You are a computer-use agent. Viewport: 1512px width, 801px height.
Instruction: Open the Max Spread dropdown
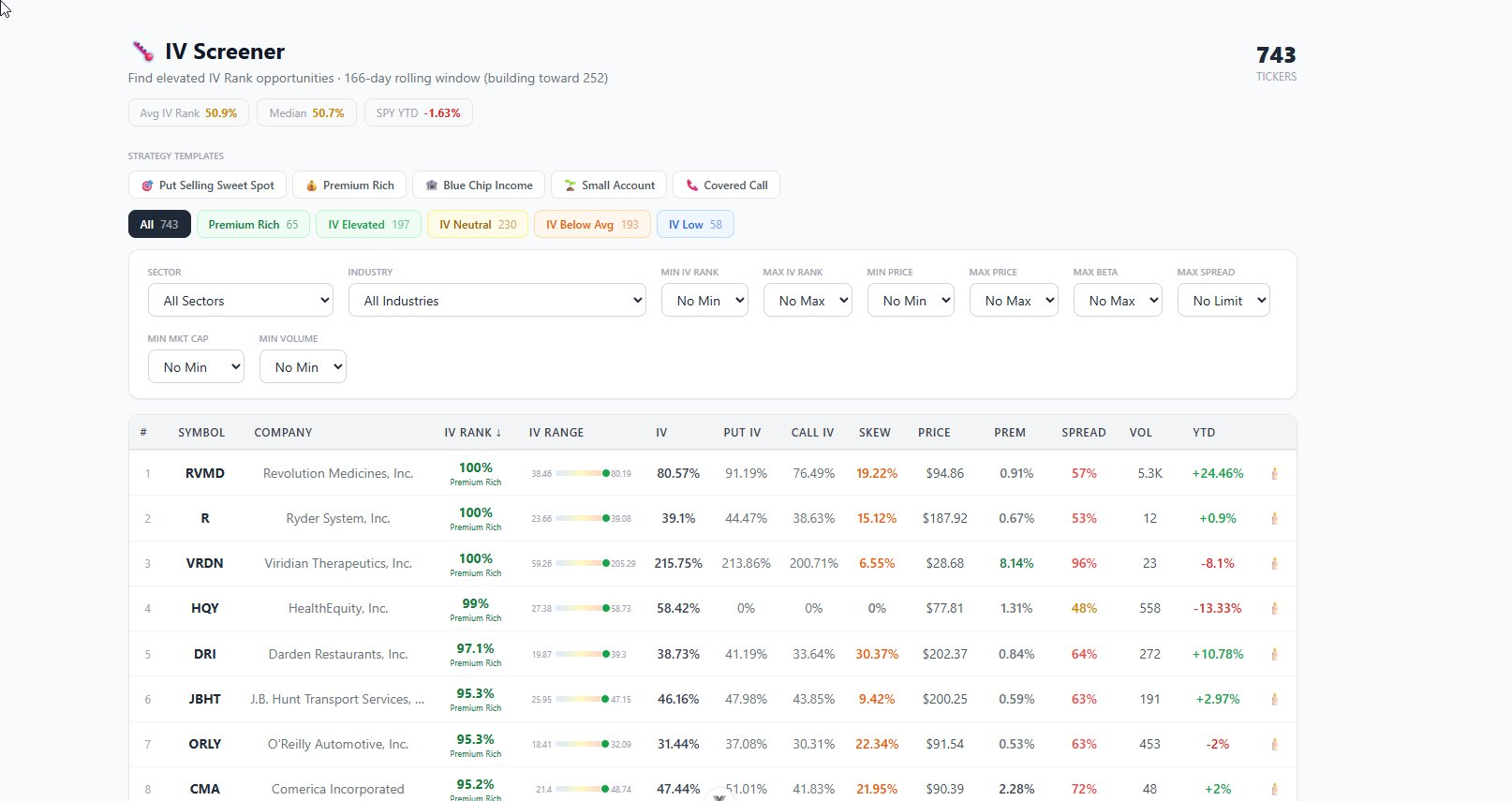point(1223,300)
